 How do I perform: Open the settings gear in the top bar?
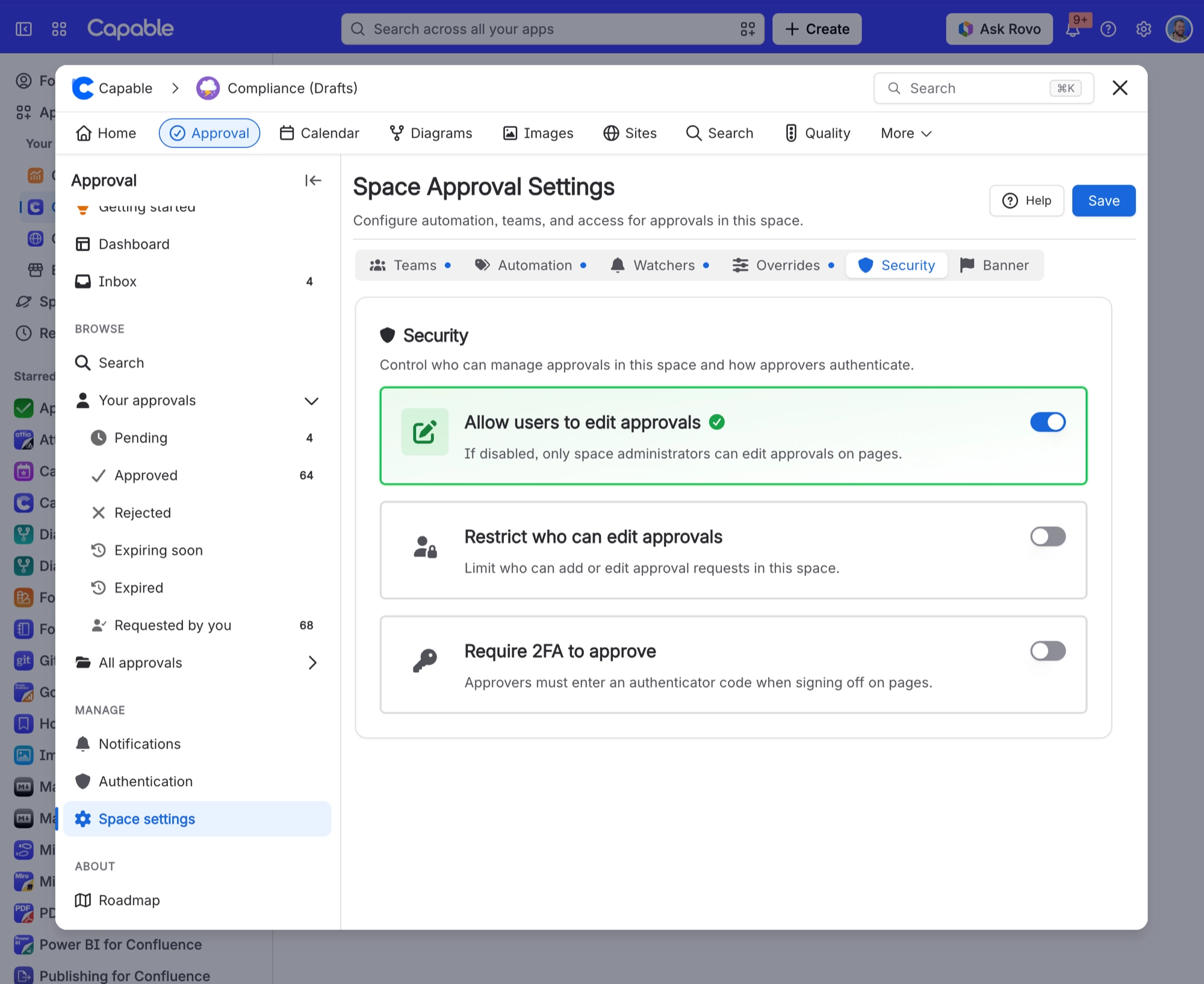point(1143,29)
